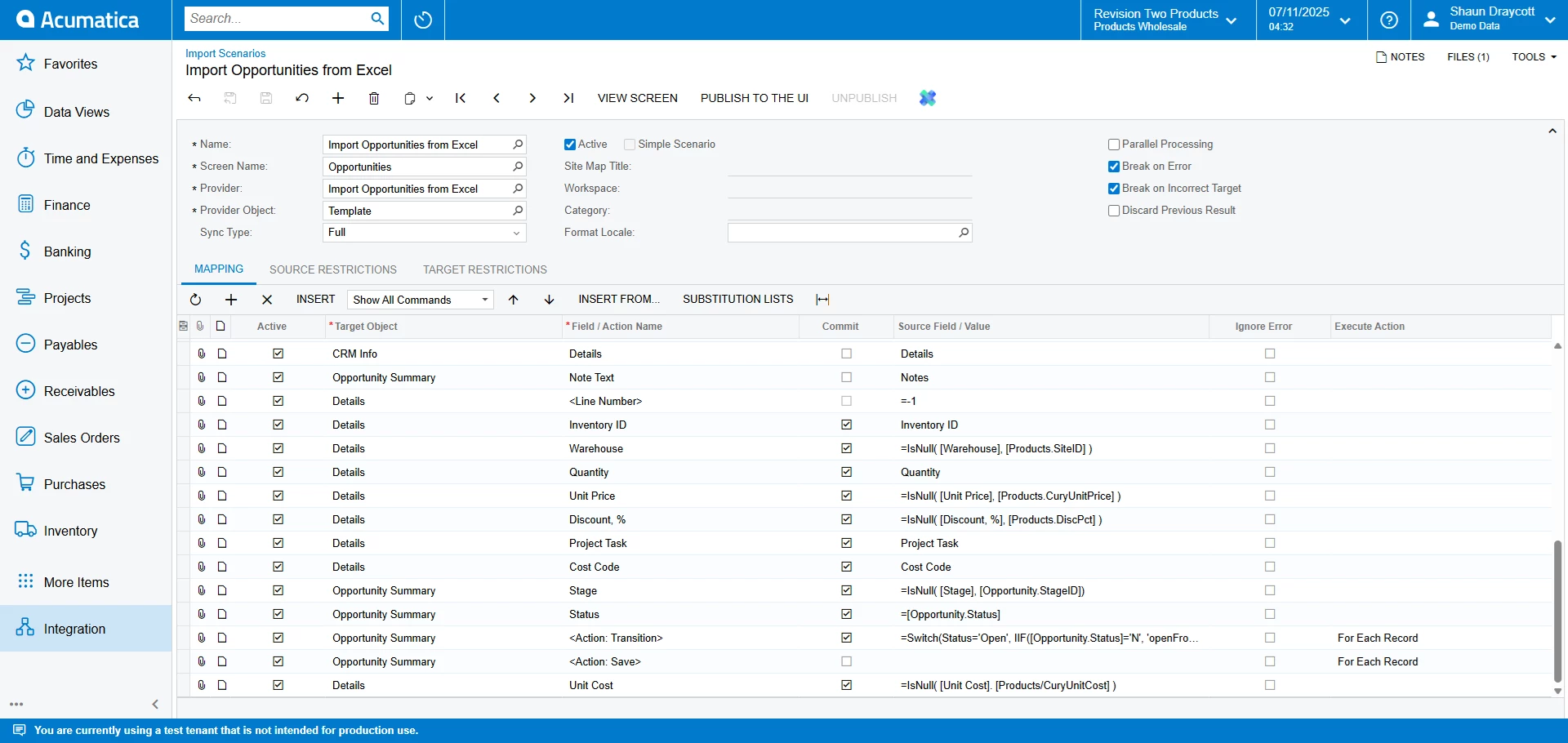
Task: Follow the Import Scenarios breadcrumb link
Action: tap(225, 54)
